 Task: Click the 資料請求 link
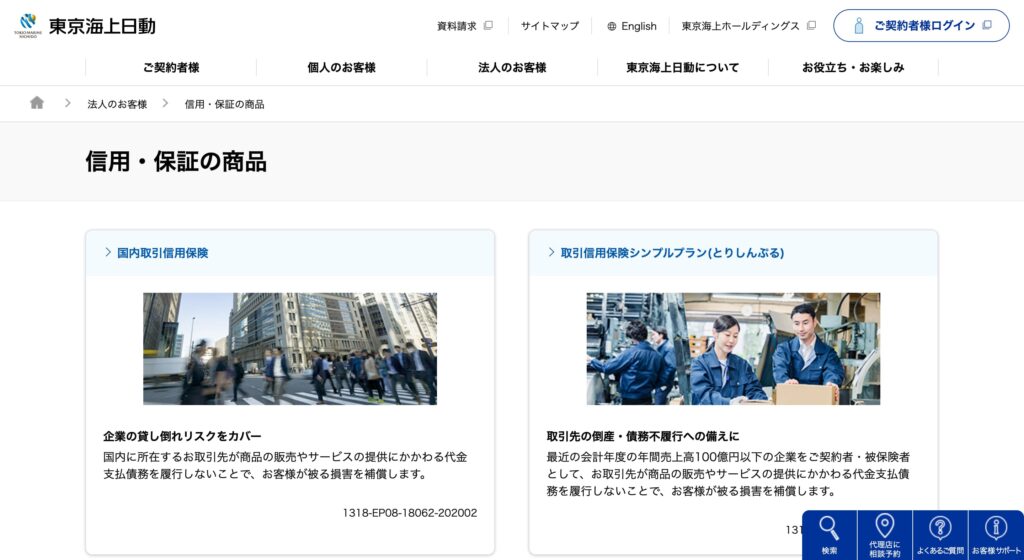point(456,26)
